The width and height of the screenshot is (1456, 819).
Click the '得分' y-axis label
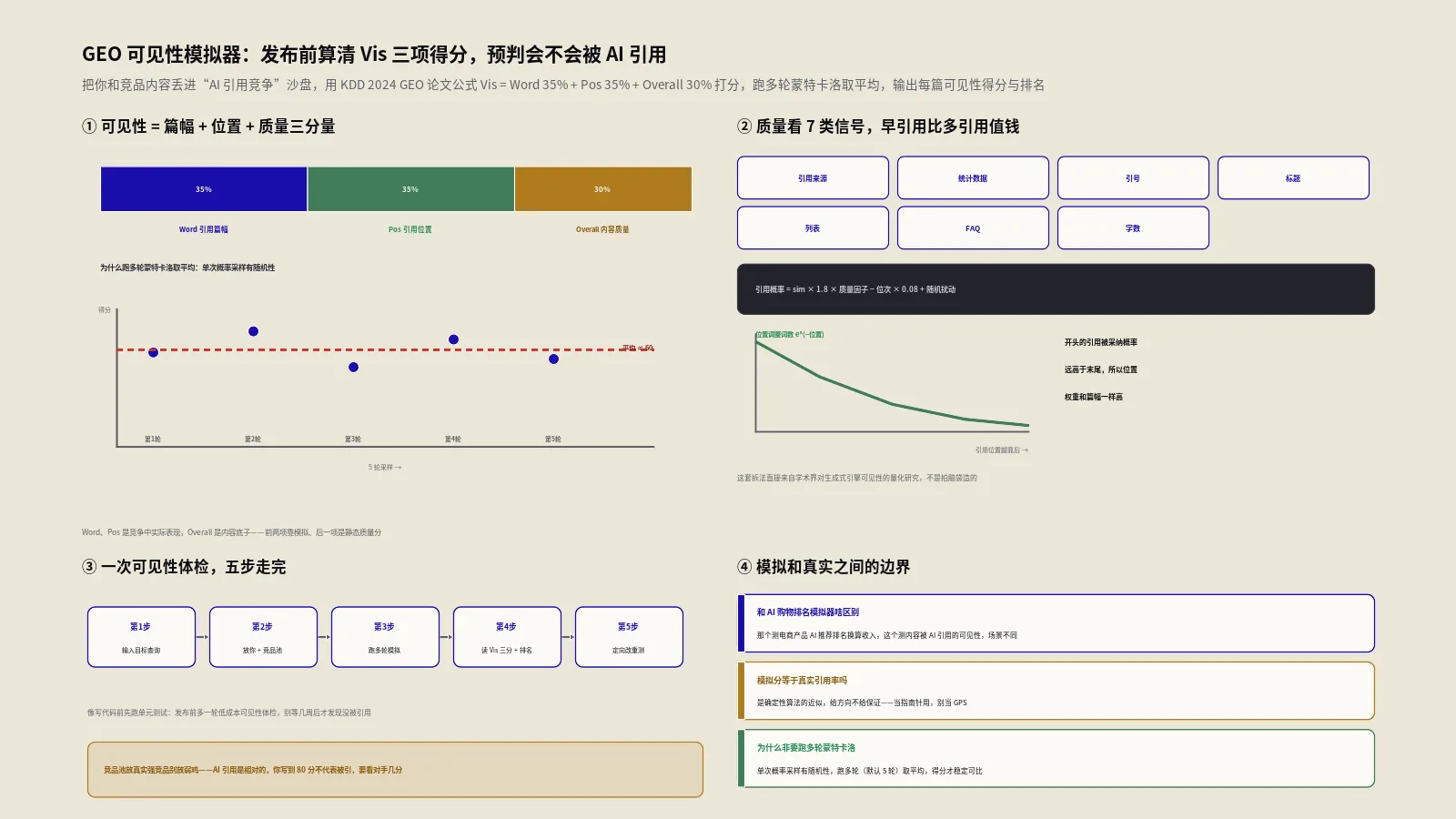(105, 310)
